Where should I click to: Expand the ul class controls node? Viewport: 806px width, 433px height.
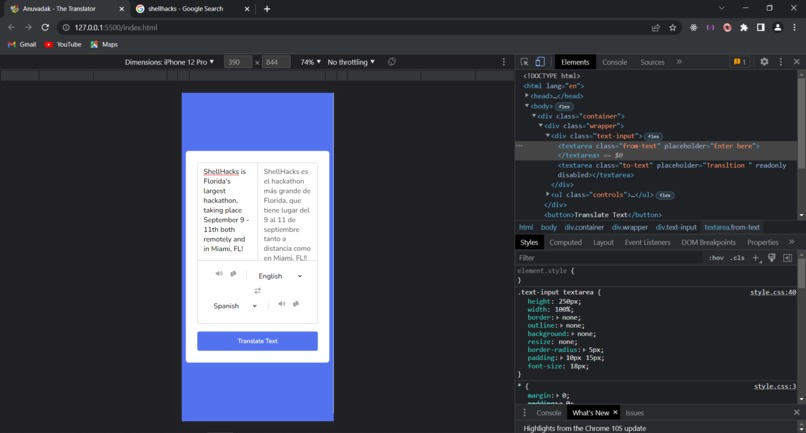point(547,194)
